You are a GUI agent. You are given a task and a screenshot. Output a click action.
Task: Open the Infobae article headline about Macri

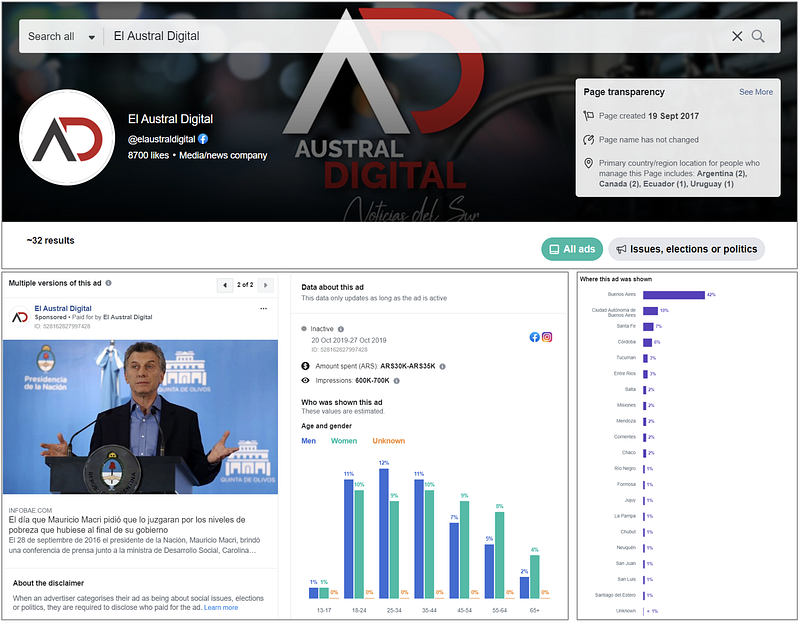(127, 525)
